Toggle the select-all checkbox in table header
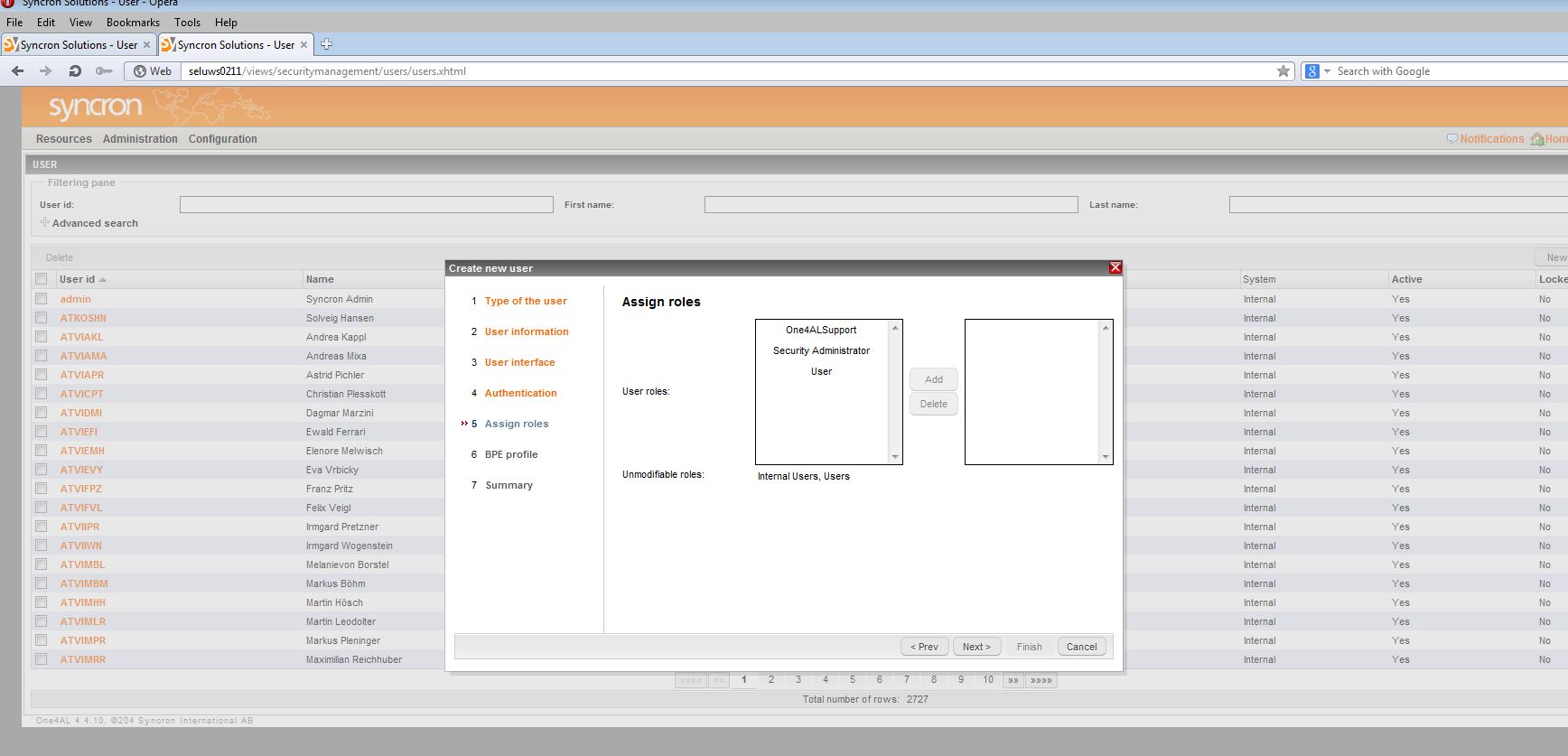 41,279
